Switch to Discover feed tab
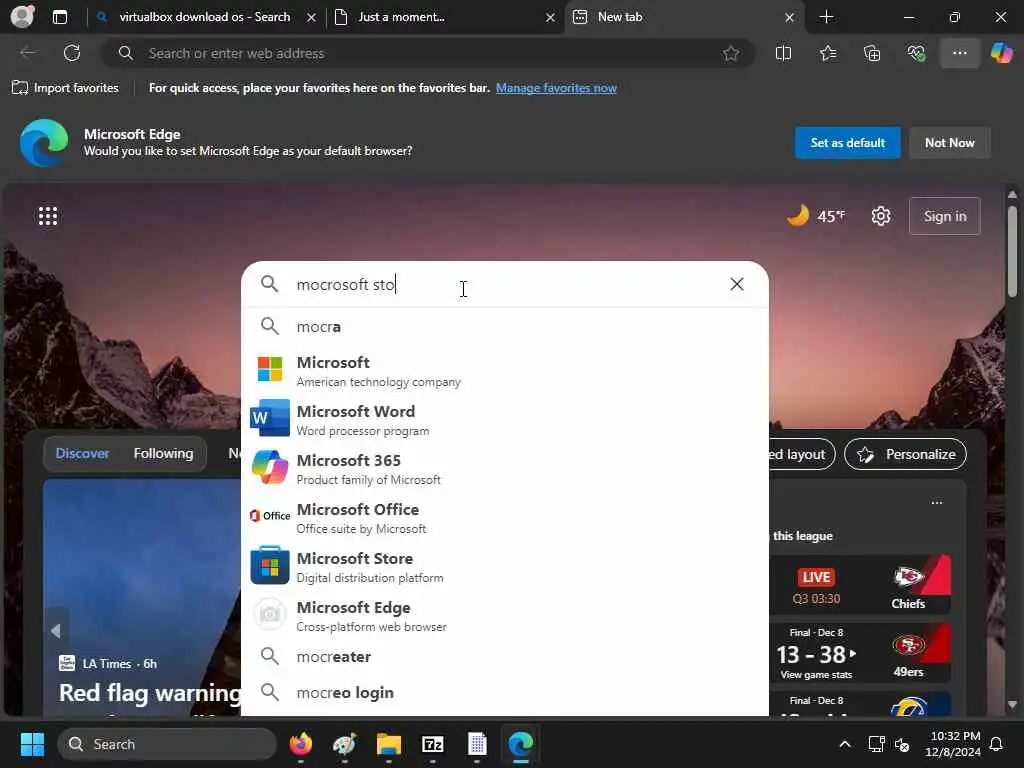The image size is (1024, 768). tap(82, 453)
